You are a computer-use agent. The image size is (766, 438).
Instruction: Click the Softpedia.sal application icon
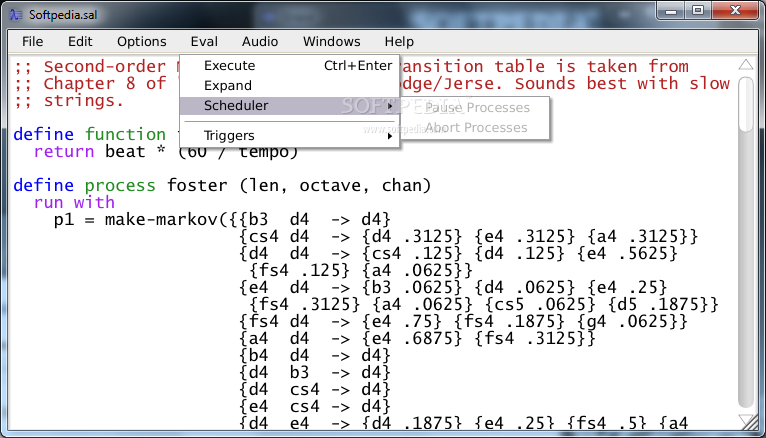16,15
